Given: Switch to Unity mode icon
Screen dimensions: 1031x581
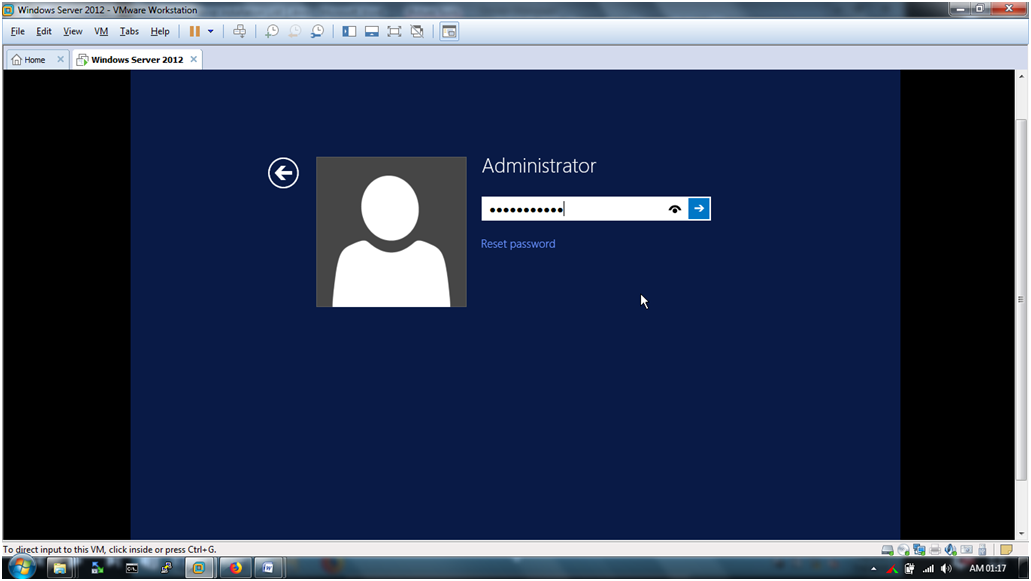Looking at the screenshot, I should point(417,32).
